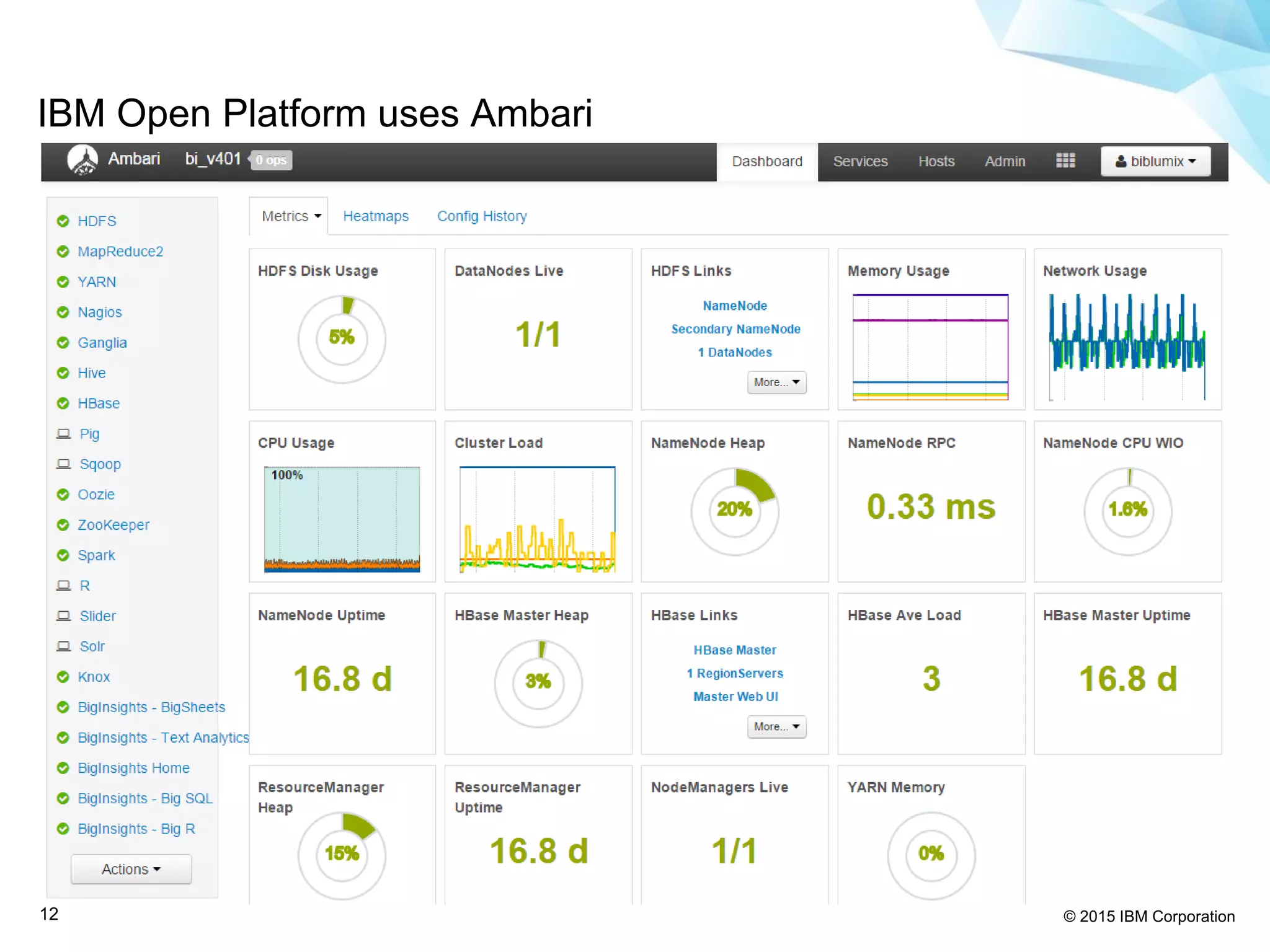Click the Spark green status icon
Image resolution: width=1270 pixels, height=952 pixels.
coord(63,555)
